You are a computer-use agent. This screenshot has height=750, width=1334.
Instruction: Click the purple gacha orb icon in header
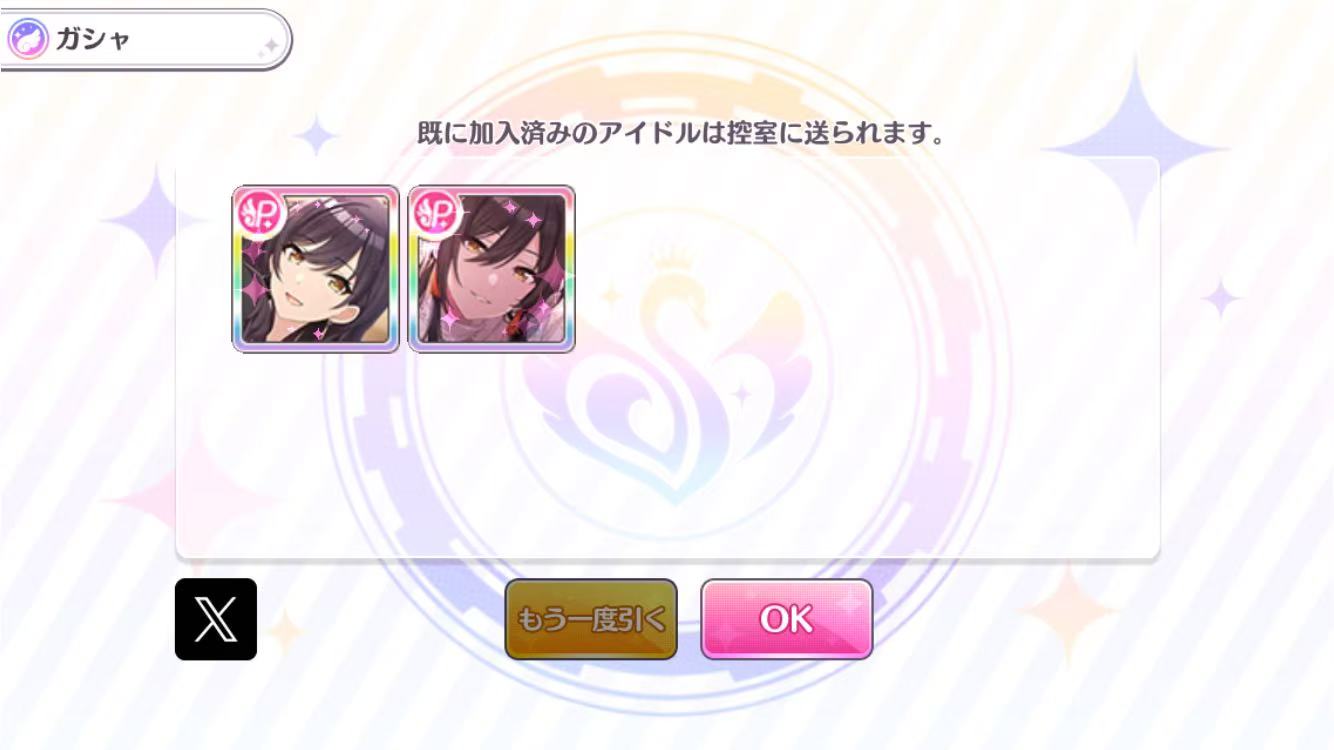[27, 40]
